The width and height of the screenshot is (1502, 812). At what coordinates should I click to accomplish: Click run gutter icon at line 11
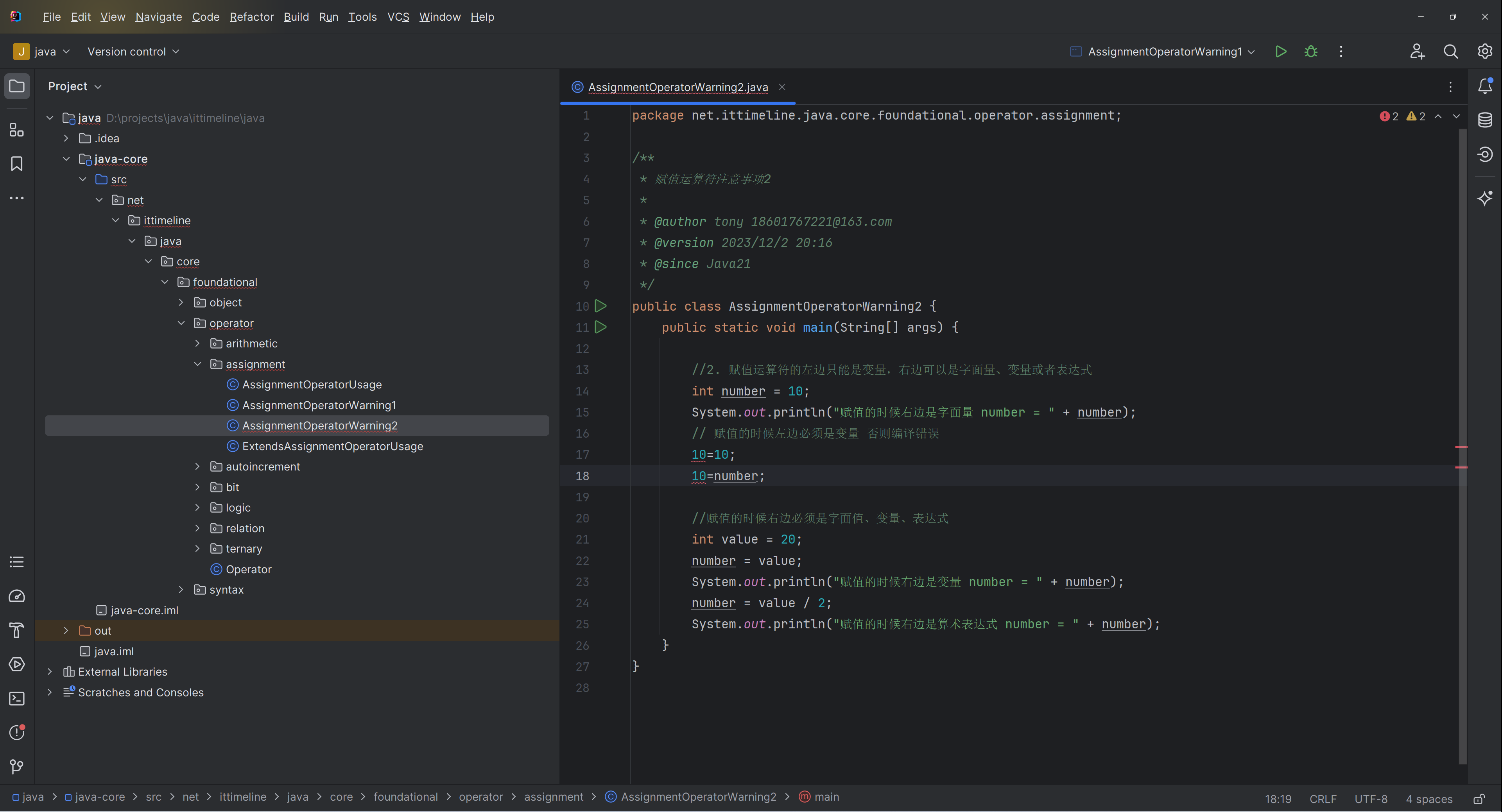600,327
